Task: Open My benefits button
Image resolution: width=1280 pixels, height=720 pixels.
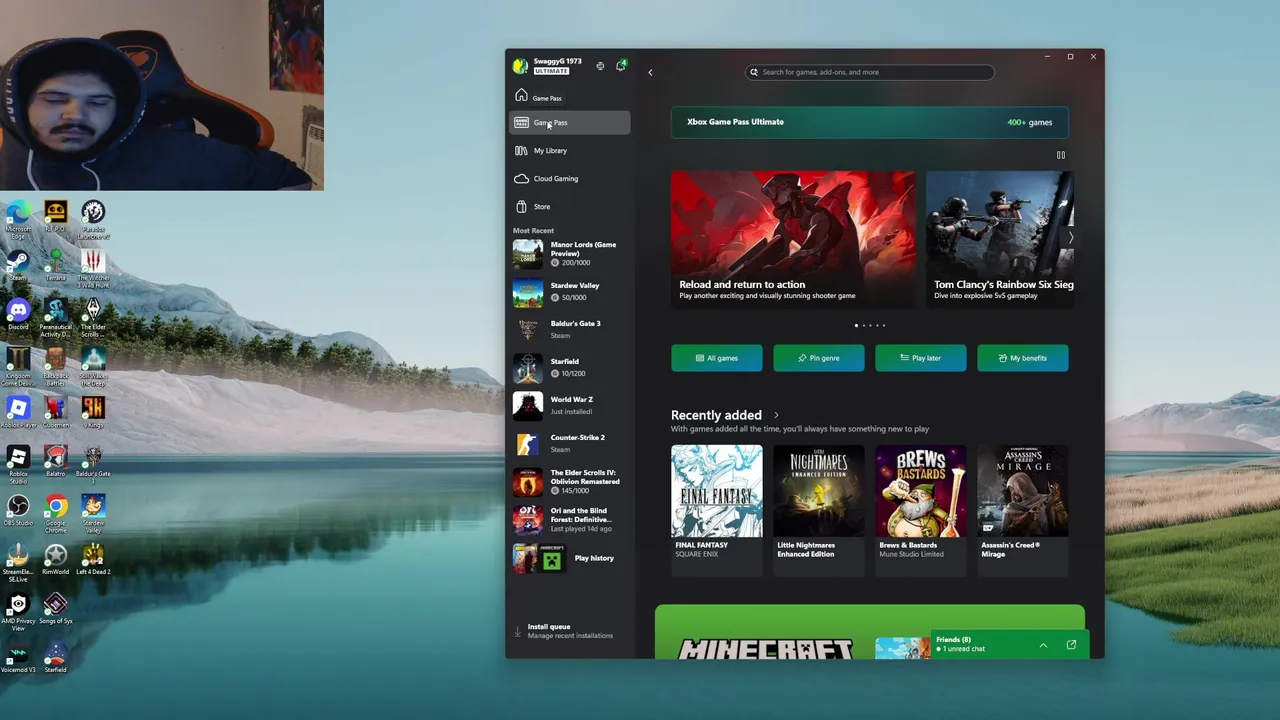Action: pos(1023,358)
